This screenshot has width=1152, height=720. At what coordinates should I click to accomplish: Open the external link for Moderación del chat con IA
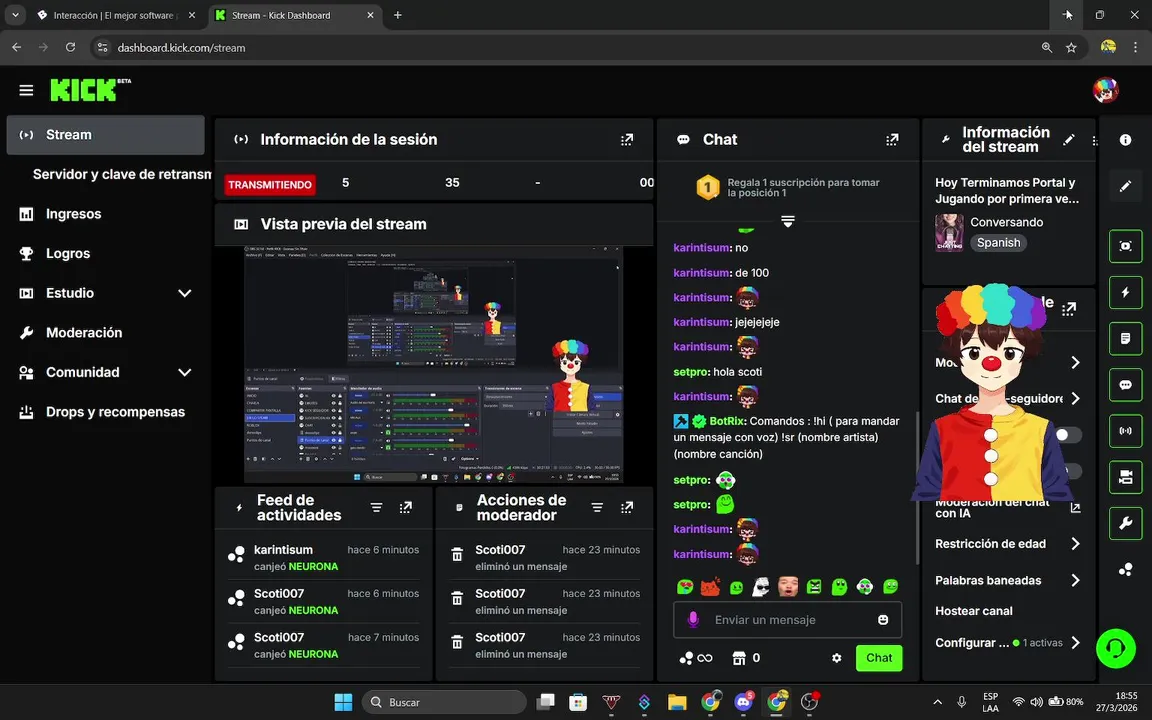[x=1076, y=508]
